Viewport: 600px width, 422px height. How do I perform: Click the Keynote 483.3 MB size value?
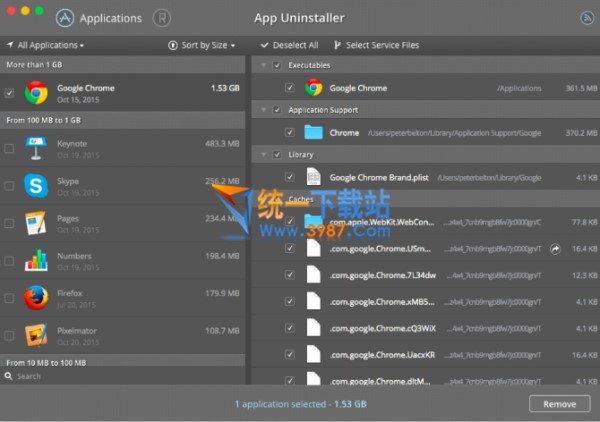tap(222, 144)
